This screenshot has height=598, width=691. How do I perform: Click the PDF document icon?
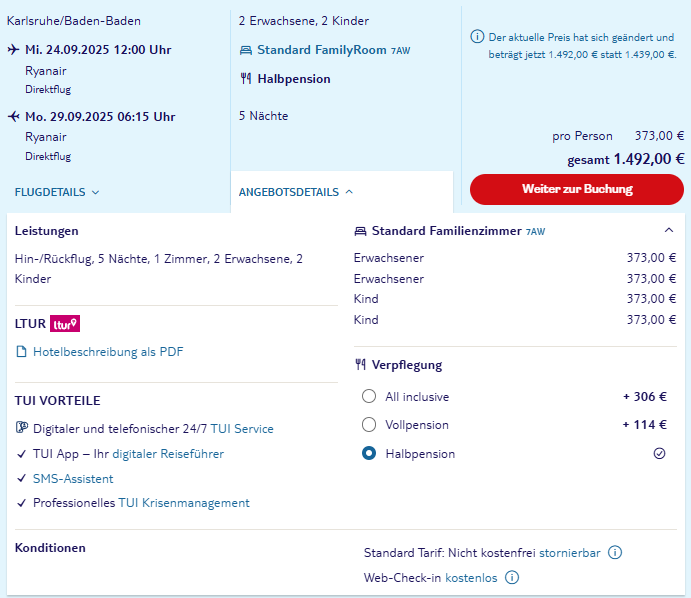click(x=21, y=352)
